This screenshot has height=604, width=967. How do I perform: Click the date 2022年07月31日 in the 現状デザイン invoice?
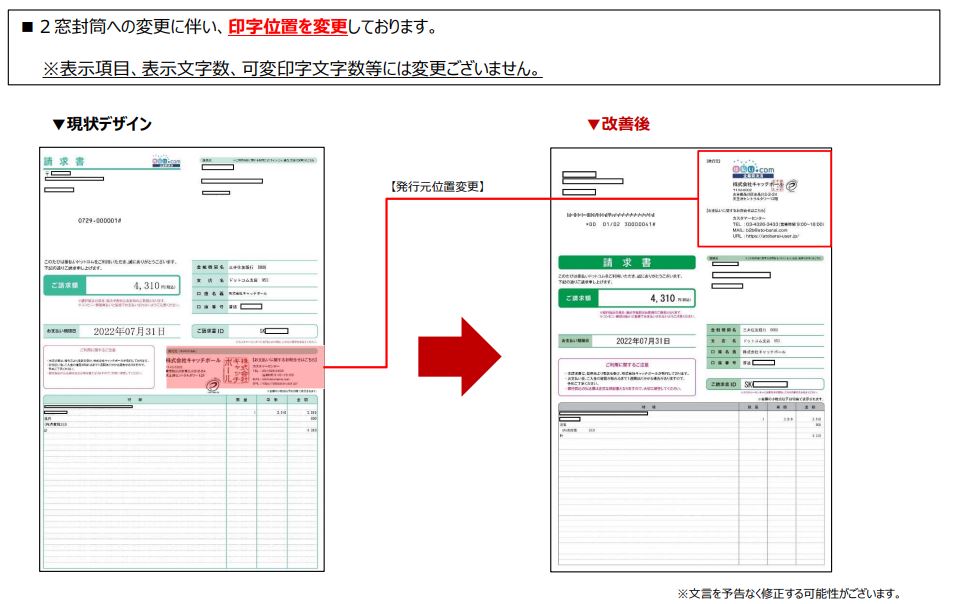[129, 331]
